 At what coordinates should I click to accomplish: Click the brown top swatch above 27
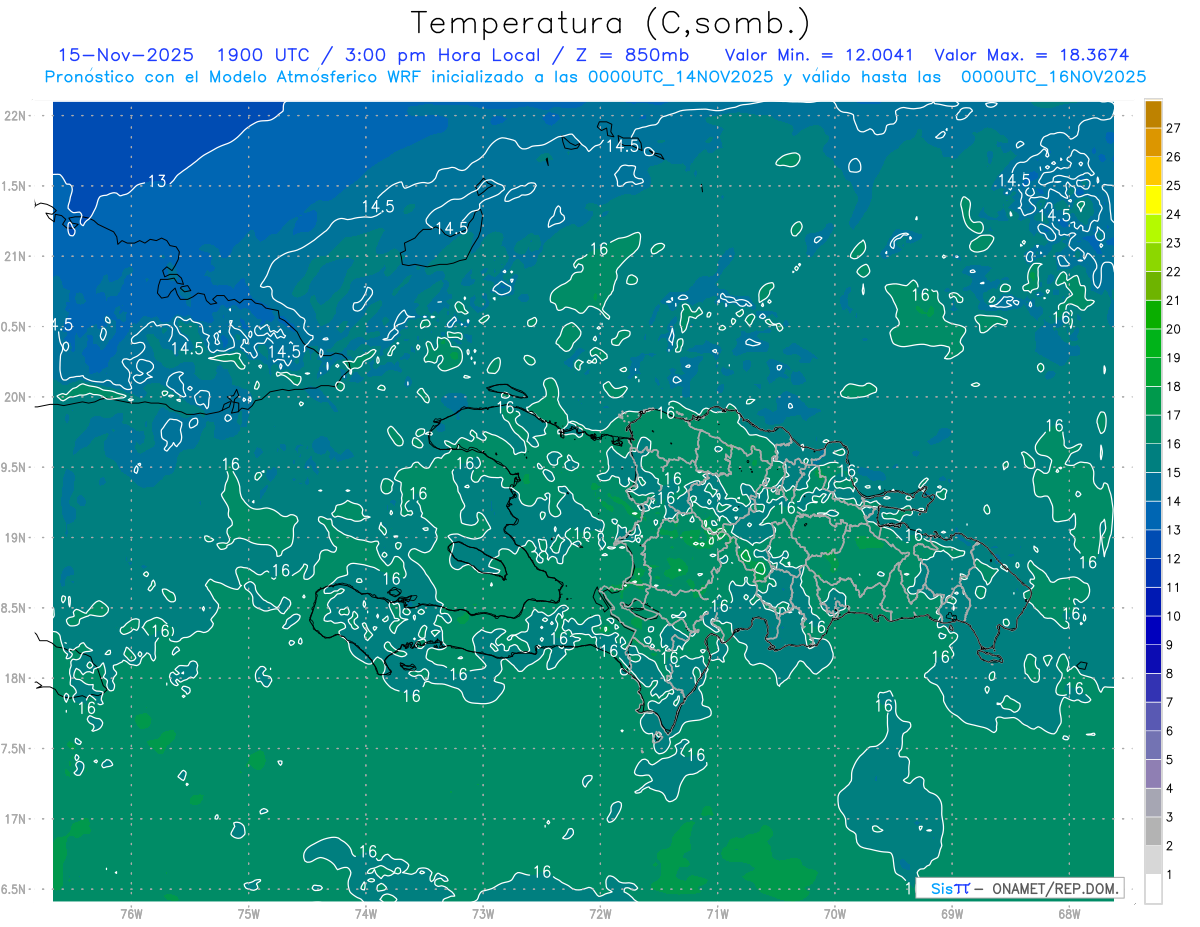(x=1153, y=114)
